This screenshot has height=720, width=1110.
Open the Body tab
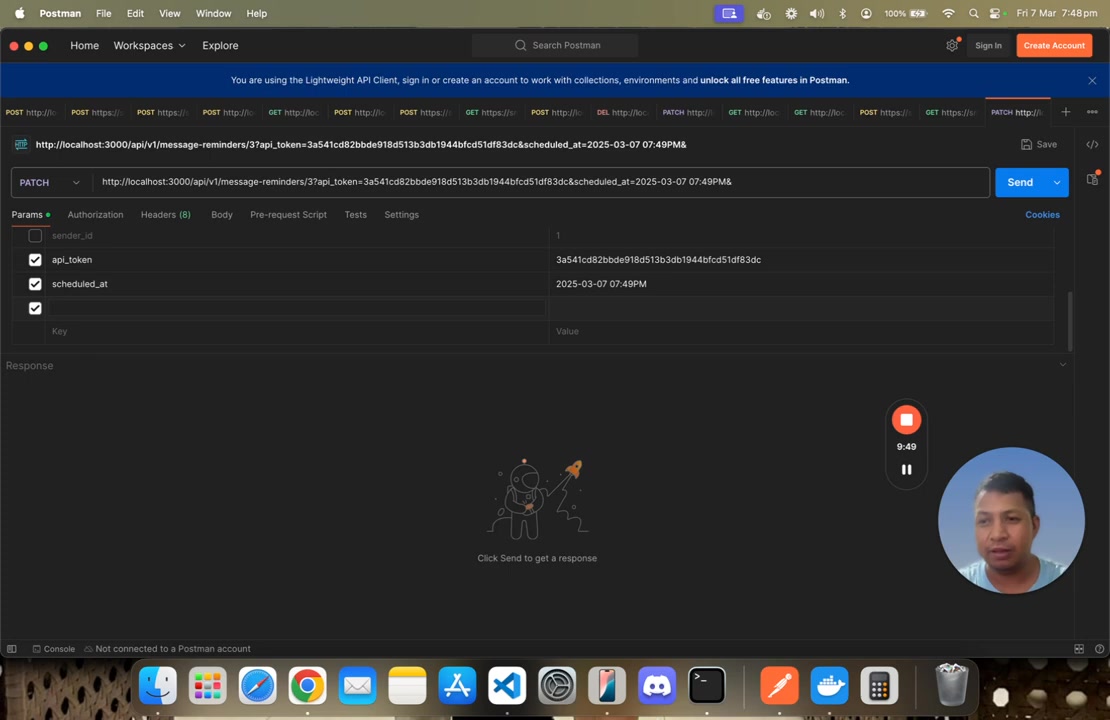click(x=222, y=215)
